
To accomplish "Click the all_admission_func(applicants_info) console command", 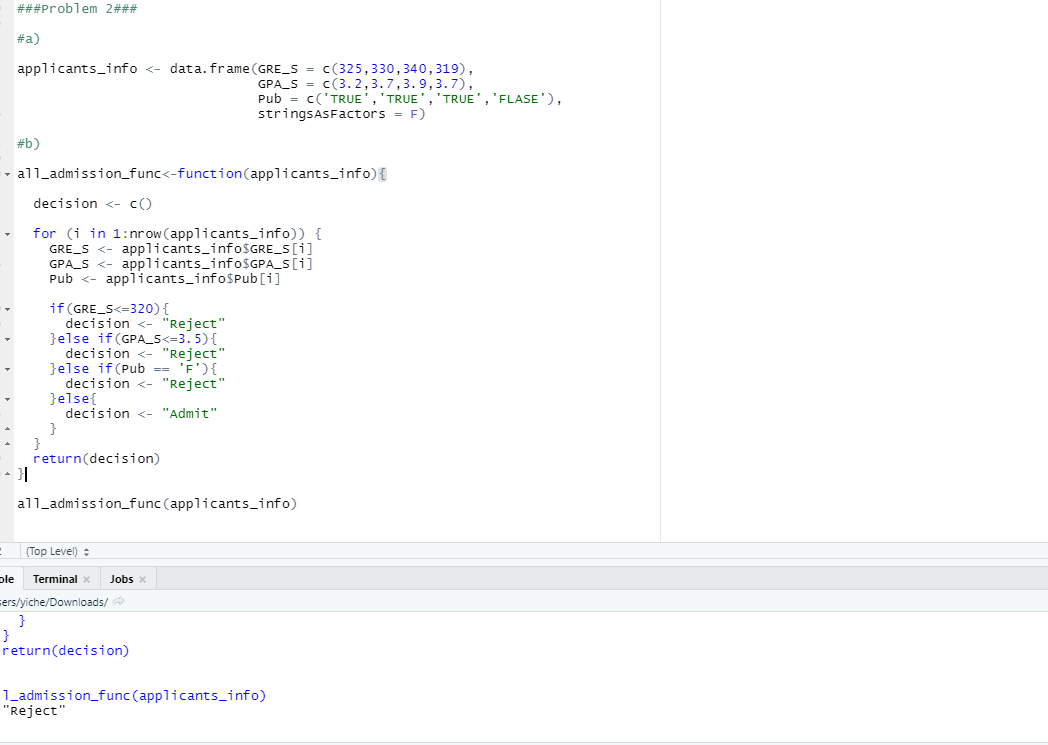I will [x=133, y=695].
